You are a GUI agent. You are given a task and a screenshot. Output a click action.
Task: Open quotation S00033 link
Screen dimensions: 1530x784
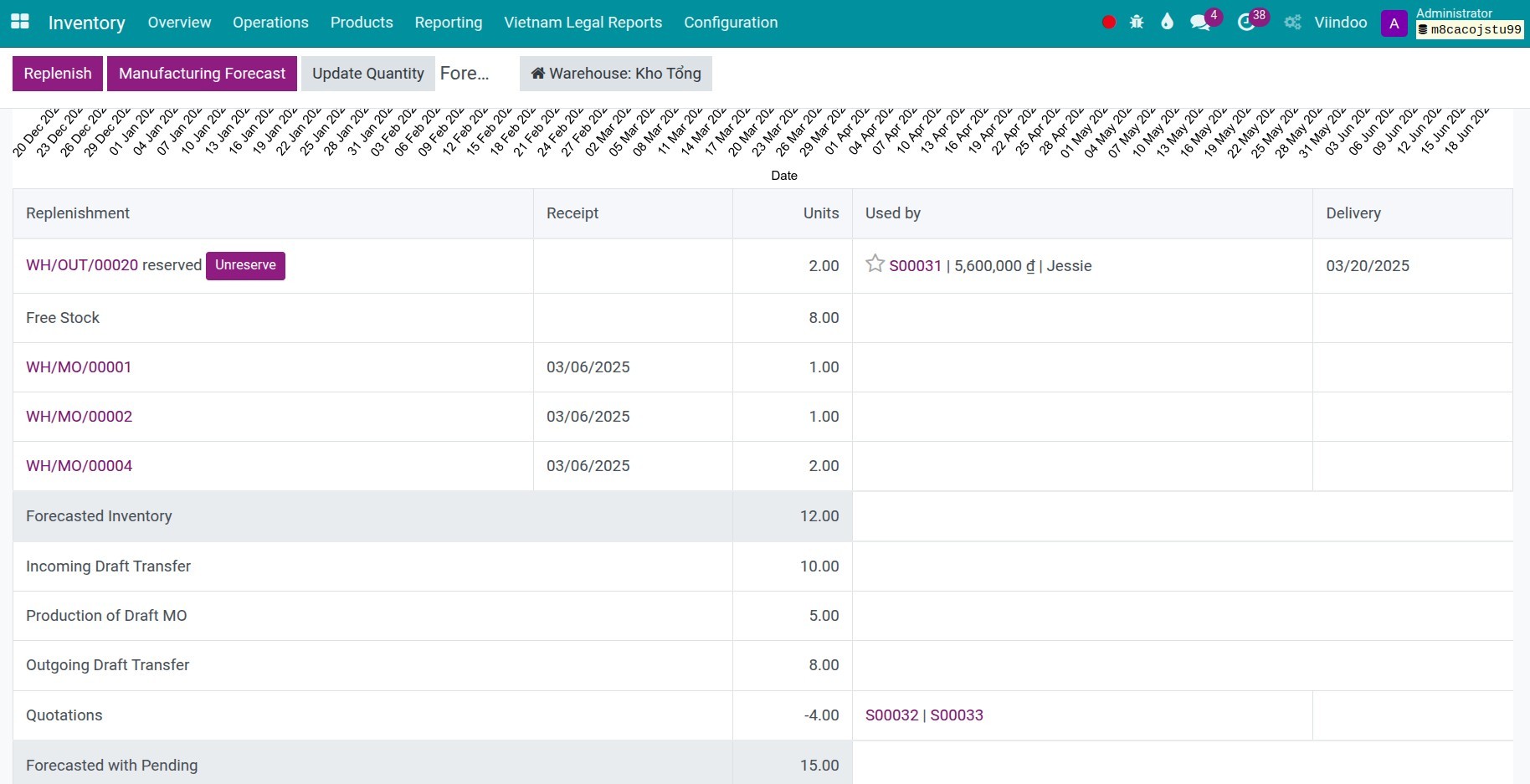pyautogui.click(x=957, y=715)
